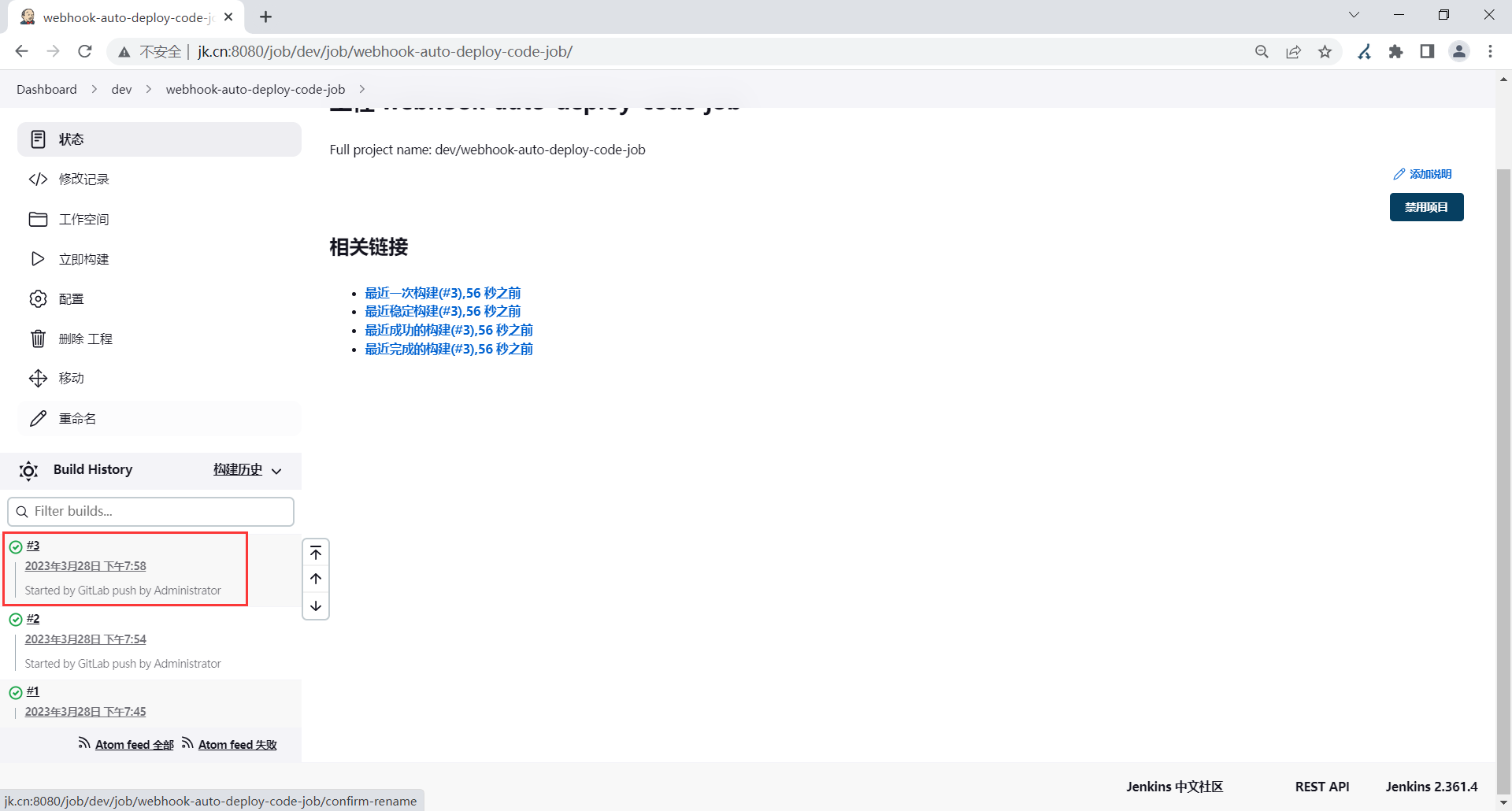
Task: Open the browser extensions puzzle icon
Action: (x=1396, y=52)
